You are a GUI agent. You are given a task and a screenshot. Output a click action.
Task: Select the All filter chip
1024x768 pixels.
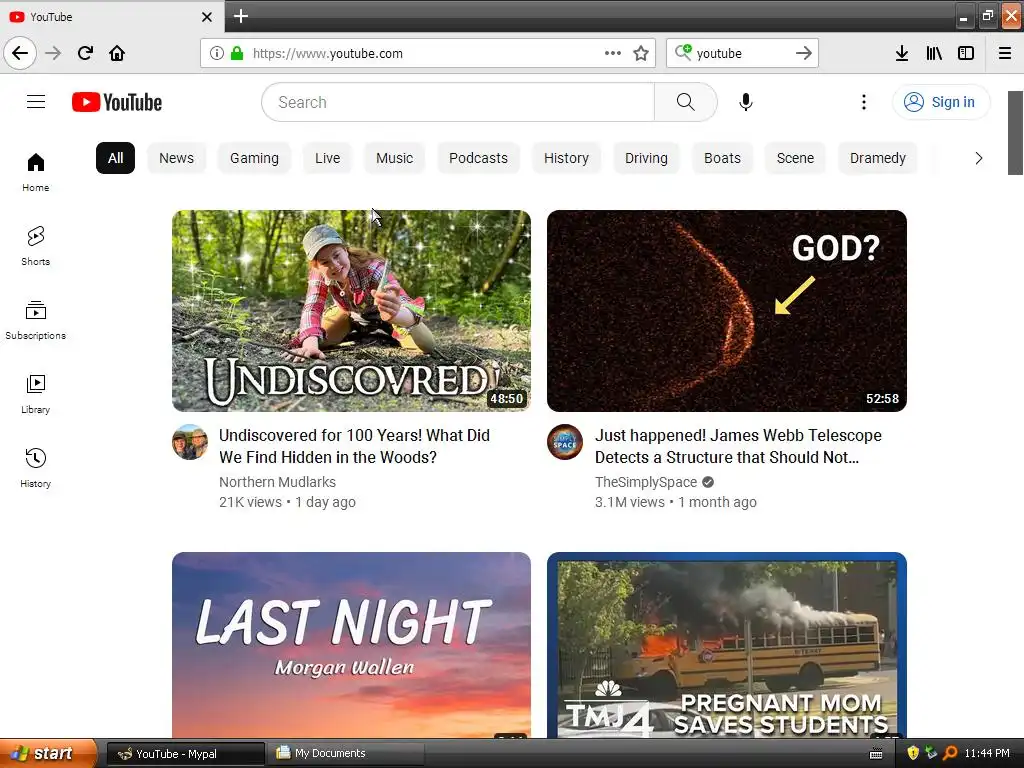(x=116, y=158)
